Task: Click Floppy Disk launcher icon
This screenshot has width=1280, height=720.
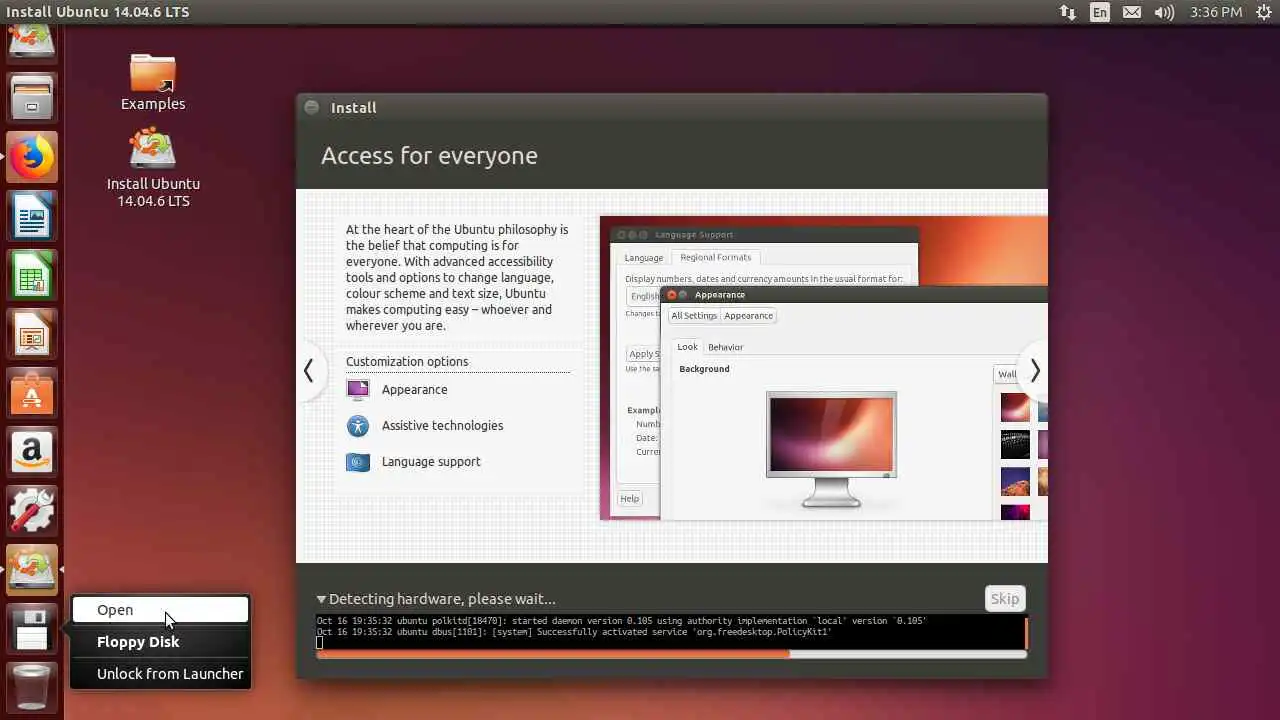Action: pos(32,629)
